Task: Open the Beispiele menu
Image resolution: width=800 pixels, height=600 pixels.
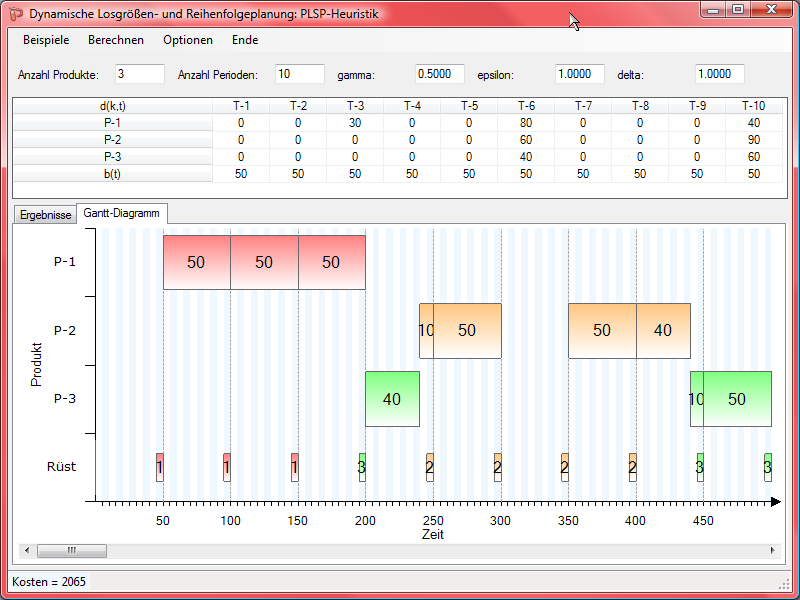Action: [x=46, y=40]
